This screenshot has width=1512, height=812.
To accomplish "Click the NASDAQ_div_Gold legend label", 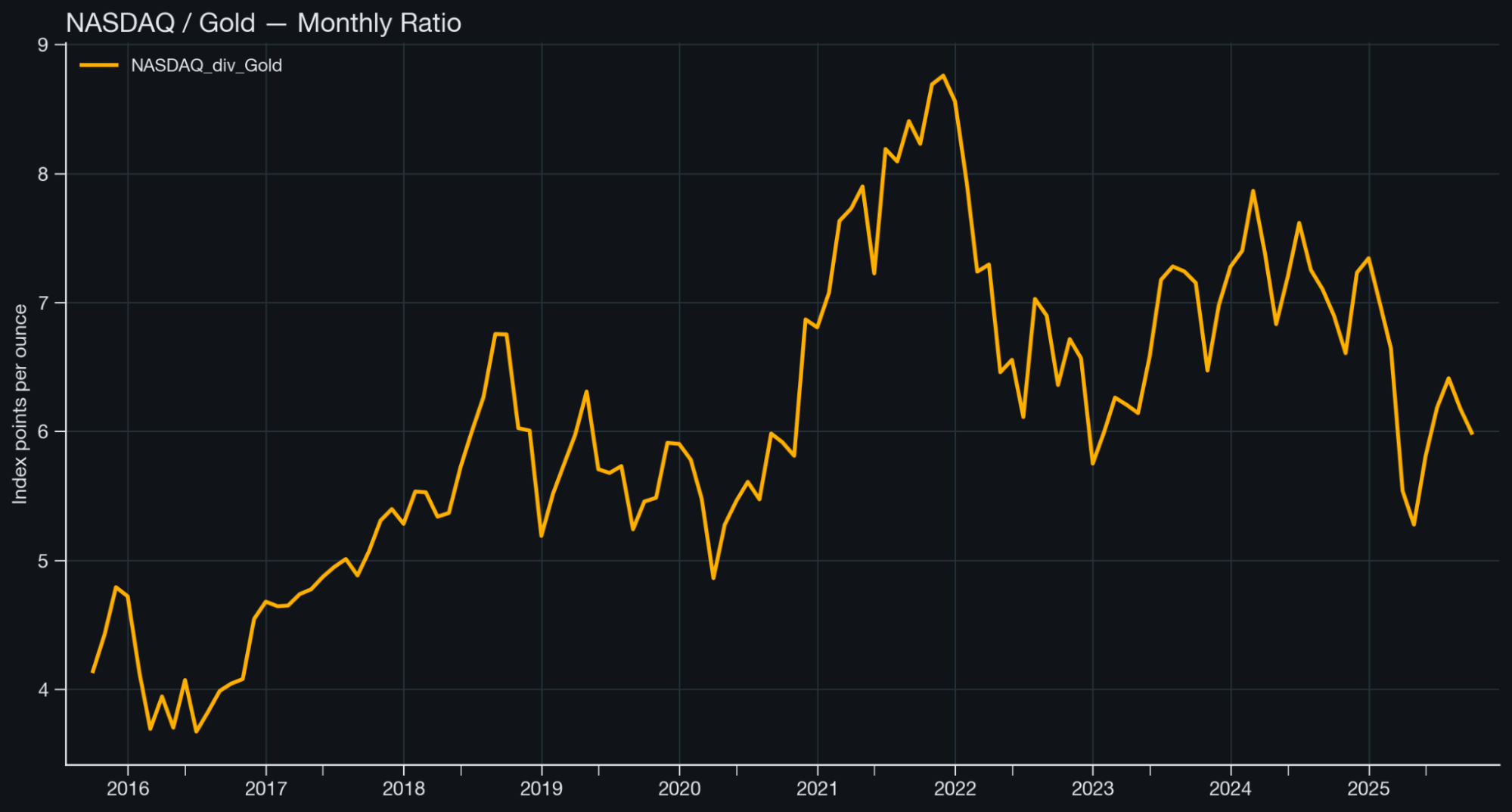I will tap(206, 66).
